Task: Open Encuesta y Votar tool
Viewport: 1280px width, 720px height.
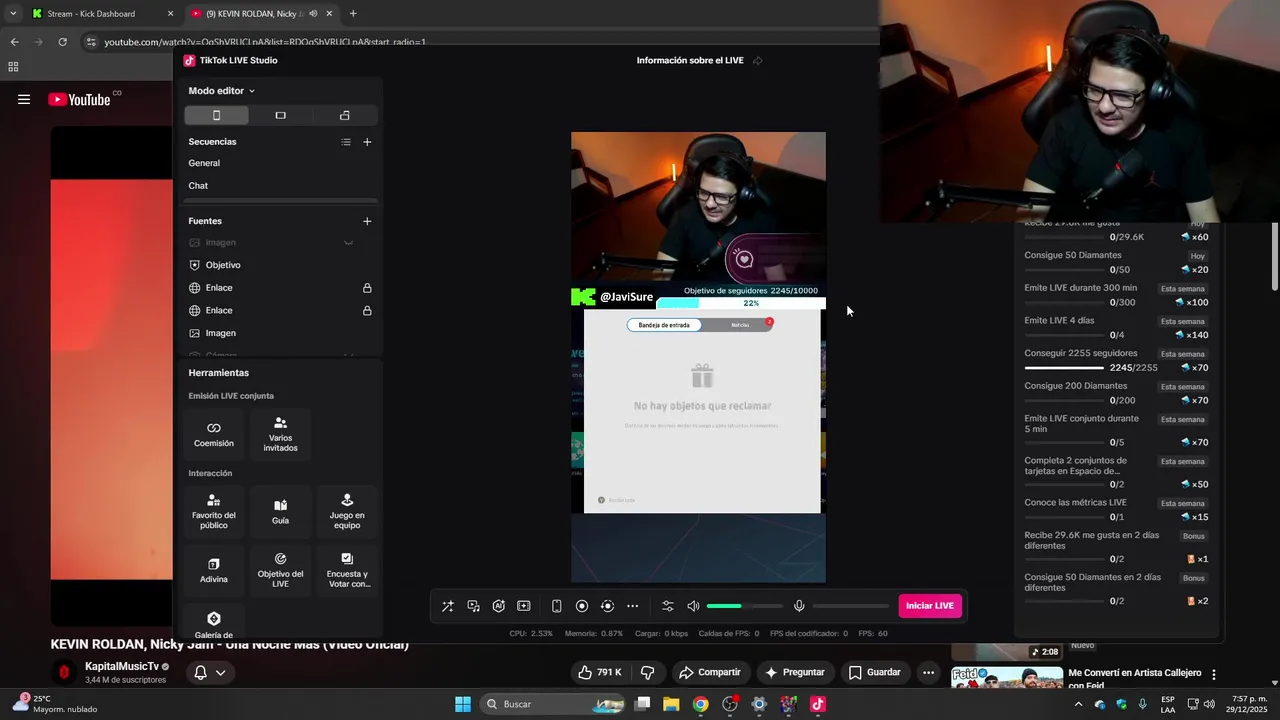Action: click(347, 570)
